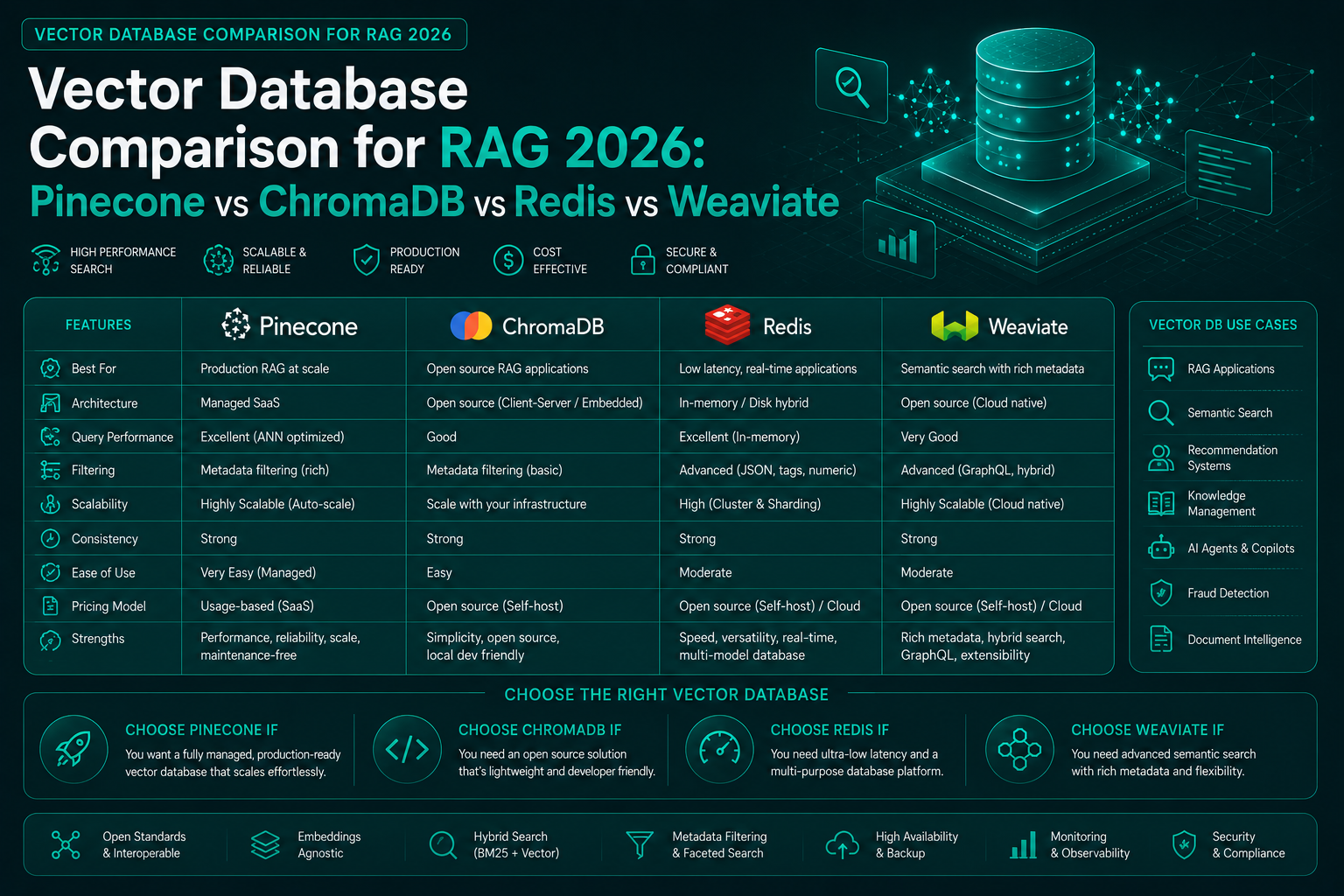
Task: Click the Security & Compliance shield icon
Action: tap(1184, 844)
